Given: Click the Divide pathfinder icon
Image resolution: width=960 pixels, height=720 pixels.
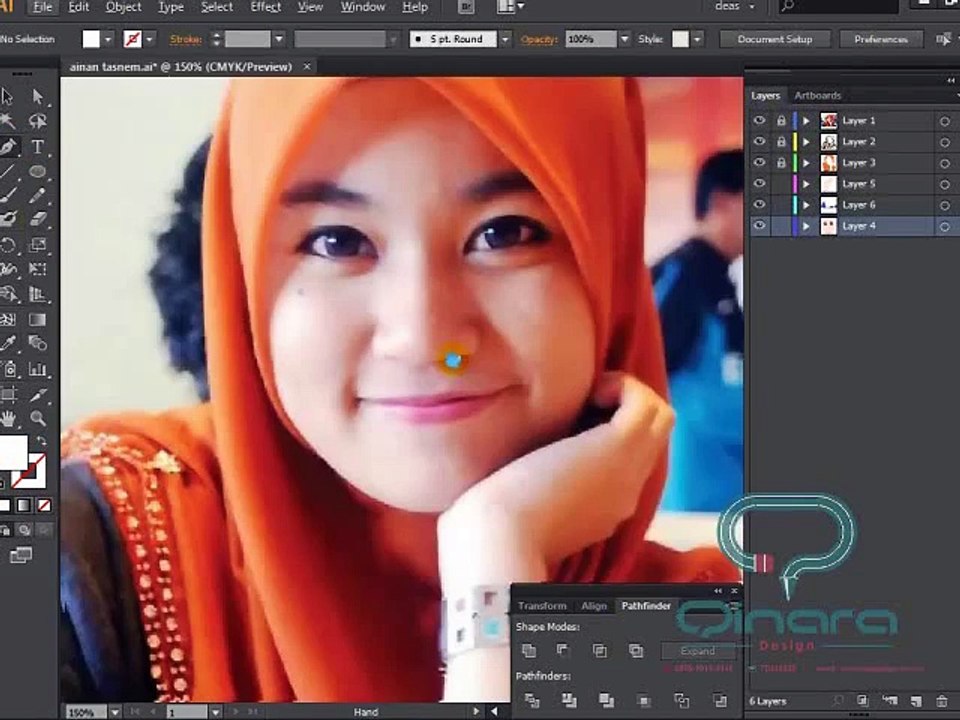Looking at the screenshot, I should (532, 700).
